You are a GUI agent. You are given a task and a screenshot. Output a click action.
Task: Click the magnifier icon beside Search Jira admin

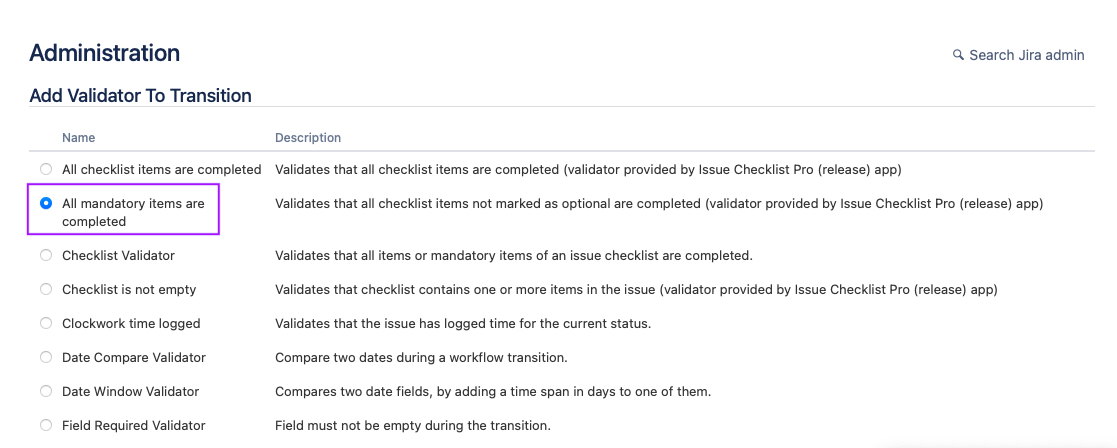pyautogui.click(x=958, y=55)
